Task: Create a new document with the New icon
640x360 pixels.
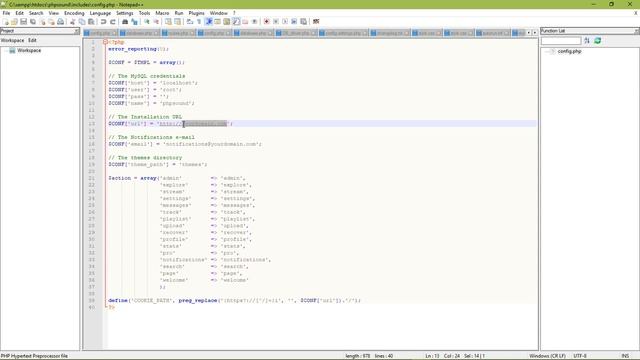Action: click(x=6, y=22)
